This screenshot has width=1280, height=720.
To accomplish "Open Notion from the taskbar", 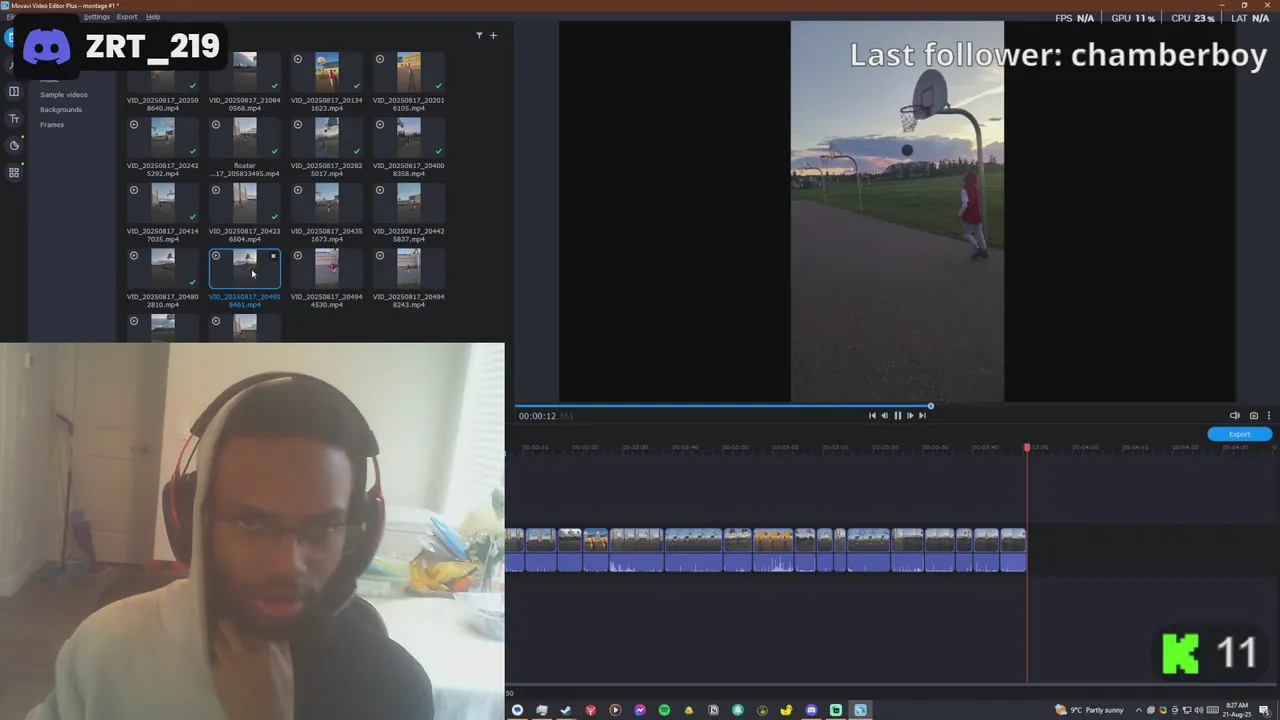I will (713, 710).
